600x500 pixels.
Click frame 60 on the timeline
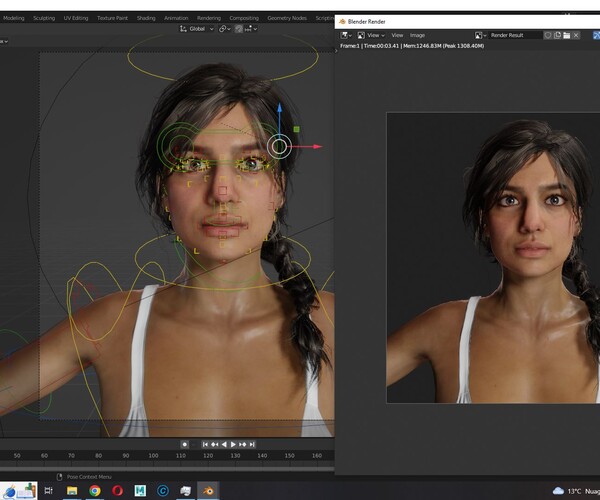point(44,456)
